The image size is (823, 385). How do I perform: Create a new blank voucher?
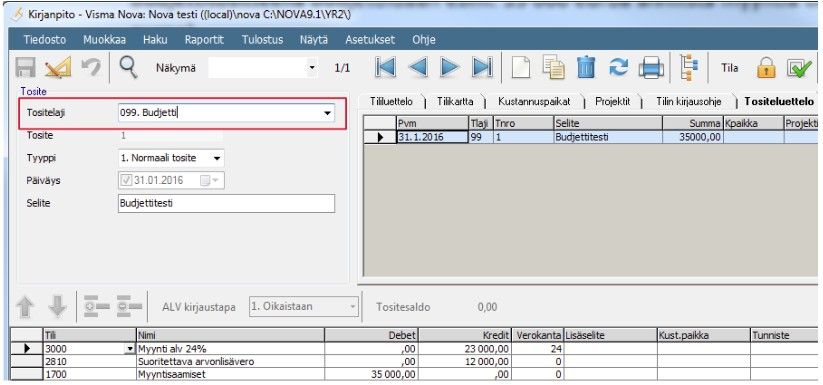click(521, 68)
